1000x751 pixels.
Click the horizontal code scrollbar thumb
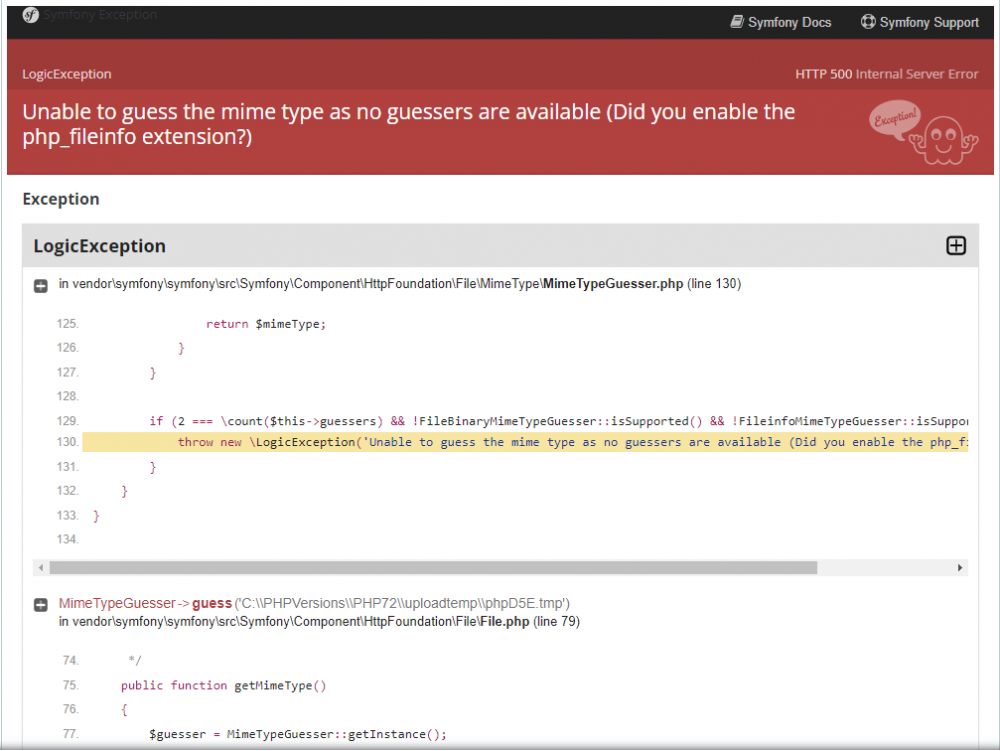(433, 567)
